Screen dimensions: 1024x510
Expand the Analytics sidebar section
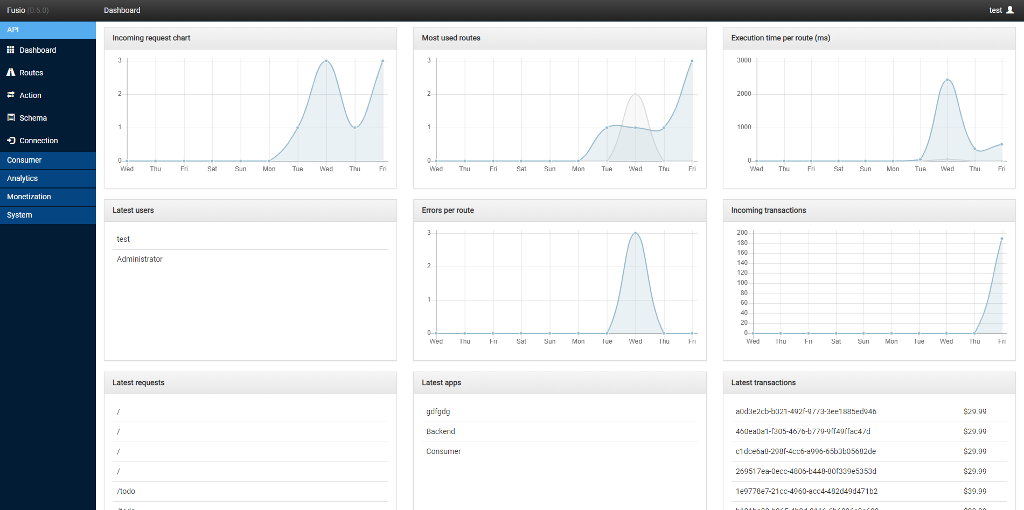click(23, 178)
